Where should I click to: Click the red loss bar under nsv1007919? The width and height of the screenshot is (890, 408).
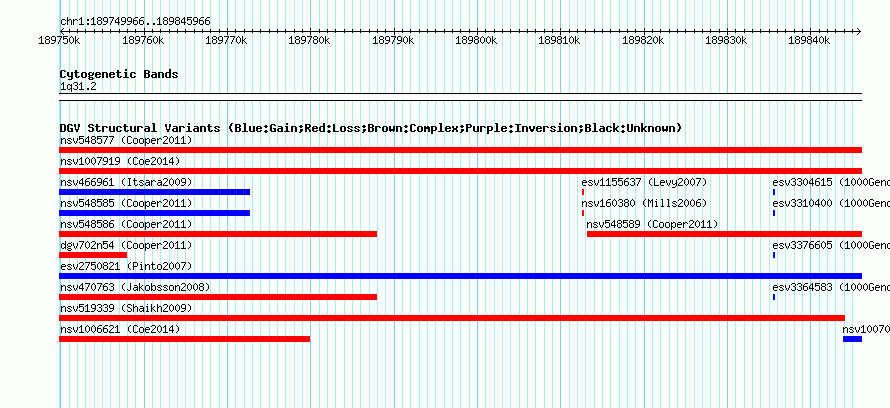click(x=460, y=171)
